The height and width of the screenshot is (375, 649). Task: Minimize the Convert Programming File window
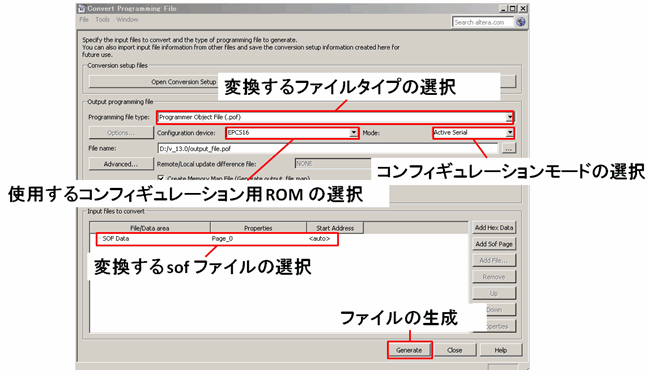click(x=504, y=8)
